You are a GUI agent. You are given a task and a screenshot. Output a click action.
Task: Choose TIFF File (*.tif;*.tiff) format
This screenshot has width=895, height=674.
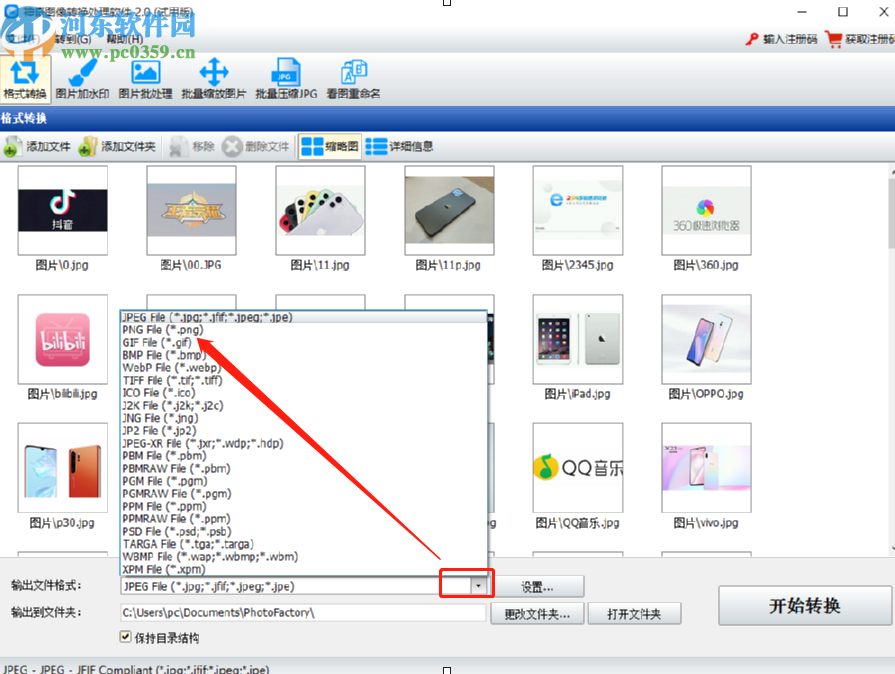[304, 380]
